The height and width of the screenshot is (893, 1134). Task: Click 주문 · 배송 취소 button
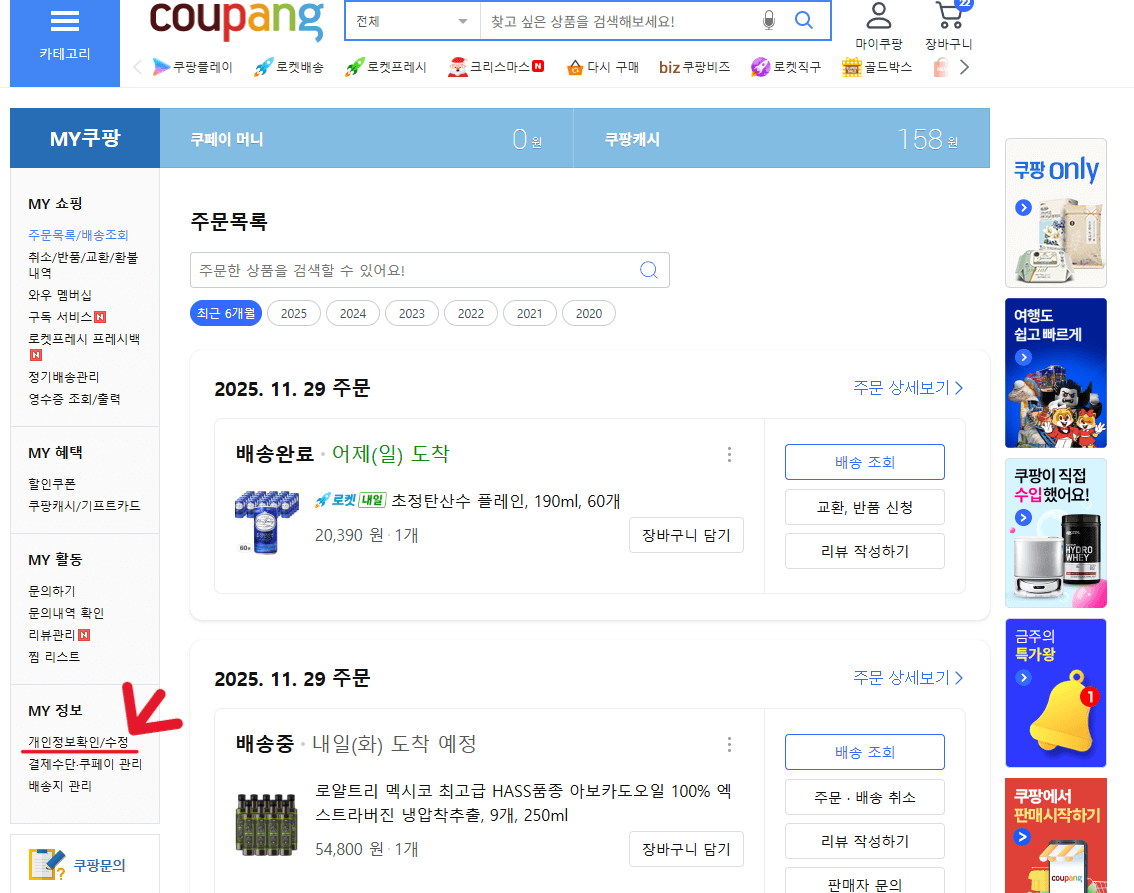pyautogui.click(x=865, y=797)
